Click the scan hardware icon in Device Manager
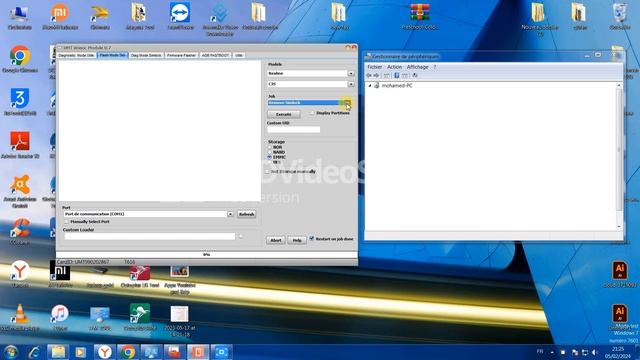 (x=415, y=76)
